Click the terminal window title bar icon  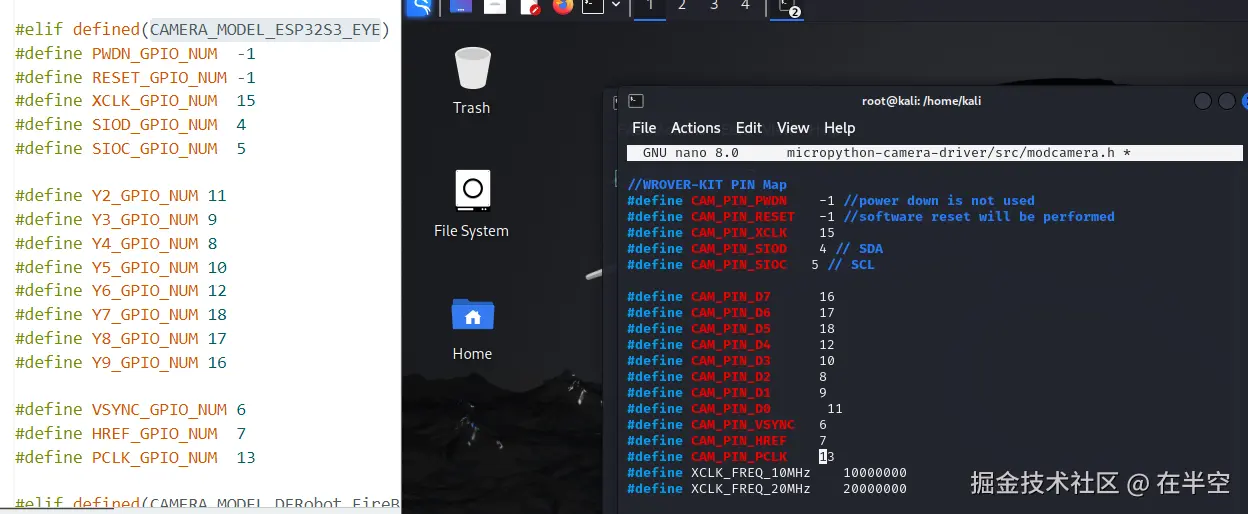coord(635,100)
